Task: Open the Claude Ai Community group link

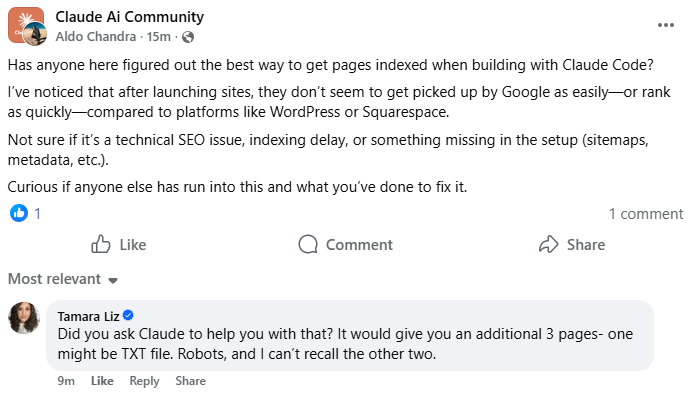Action: pyautogui.click(x=129, y=17)
